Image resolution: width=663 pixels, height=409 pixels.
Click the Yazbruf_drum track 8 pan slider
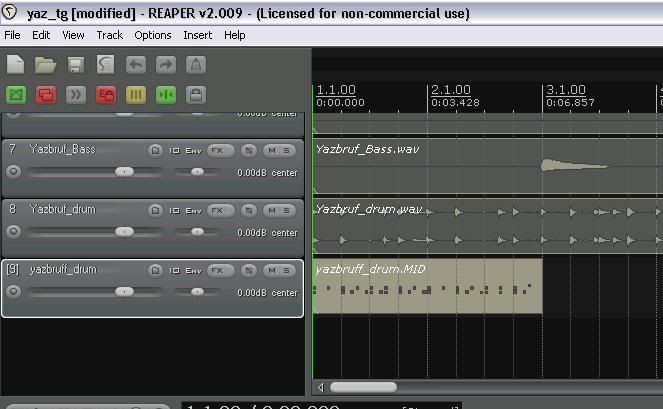pos(197,232)
